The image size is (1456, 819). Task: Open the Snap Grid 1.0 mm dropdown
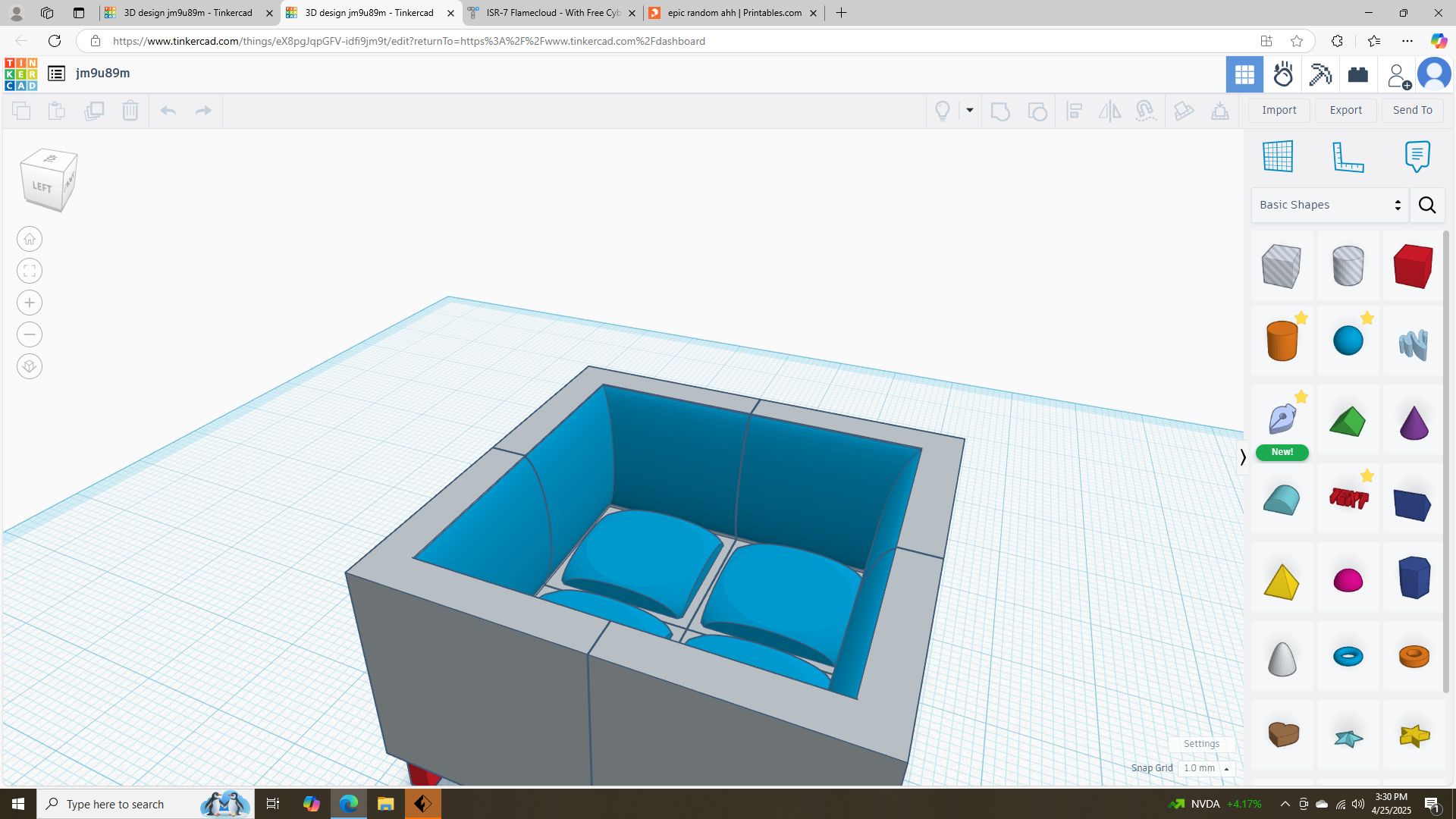tap(1206, 768)
